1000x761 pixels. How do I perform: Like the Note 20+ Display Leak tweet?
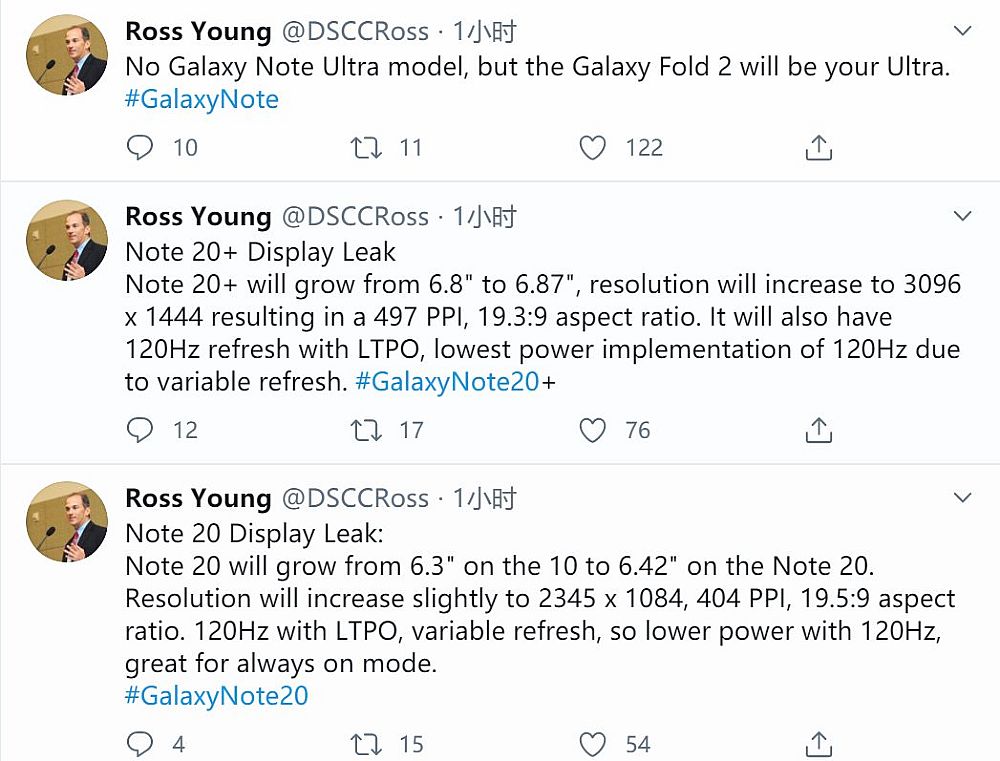(x=593, y=430)
